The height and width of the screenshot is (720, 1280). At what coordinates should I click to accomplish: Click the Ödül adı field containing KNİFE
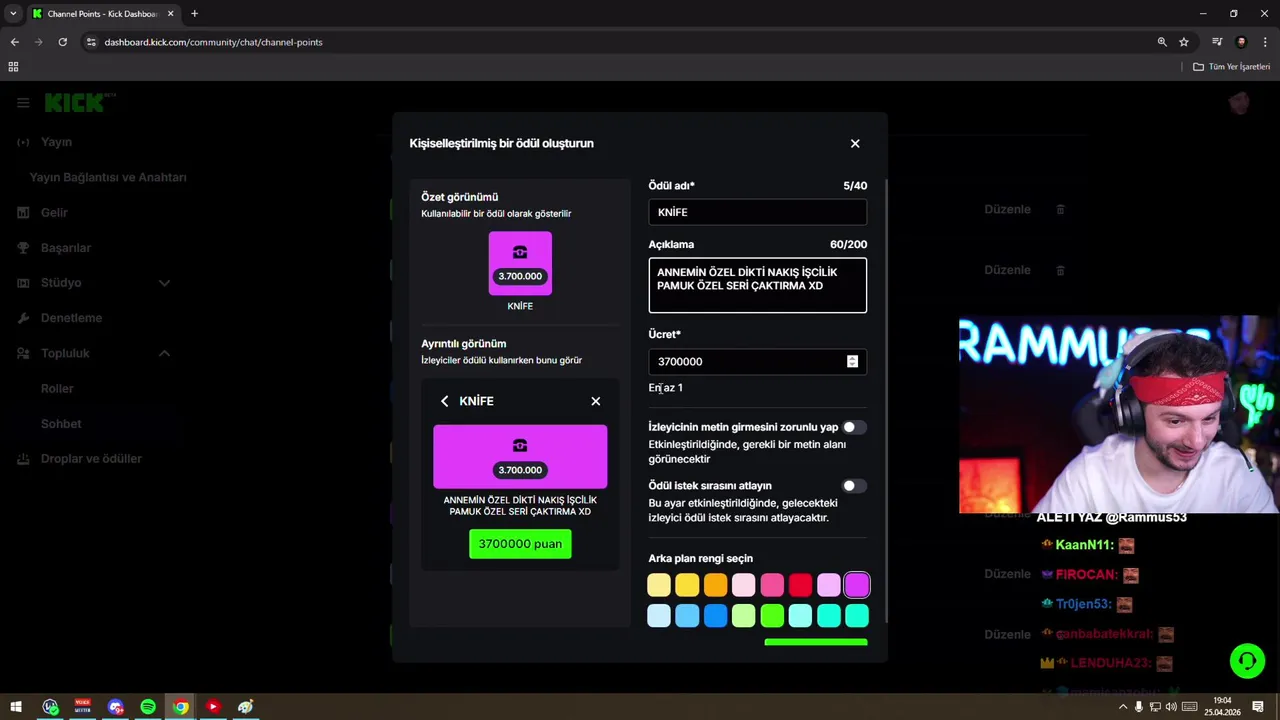point(757,212)
